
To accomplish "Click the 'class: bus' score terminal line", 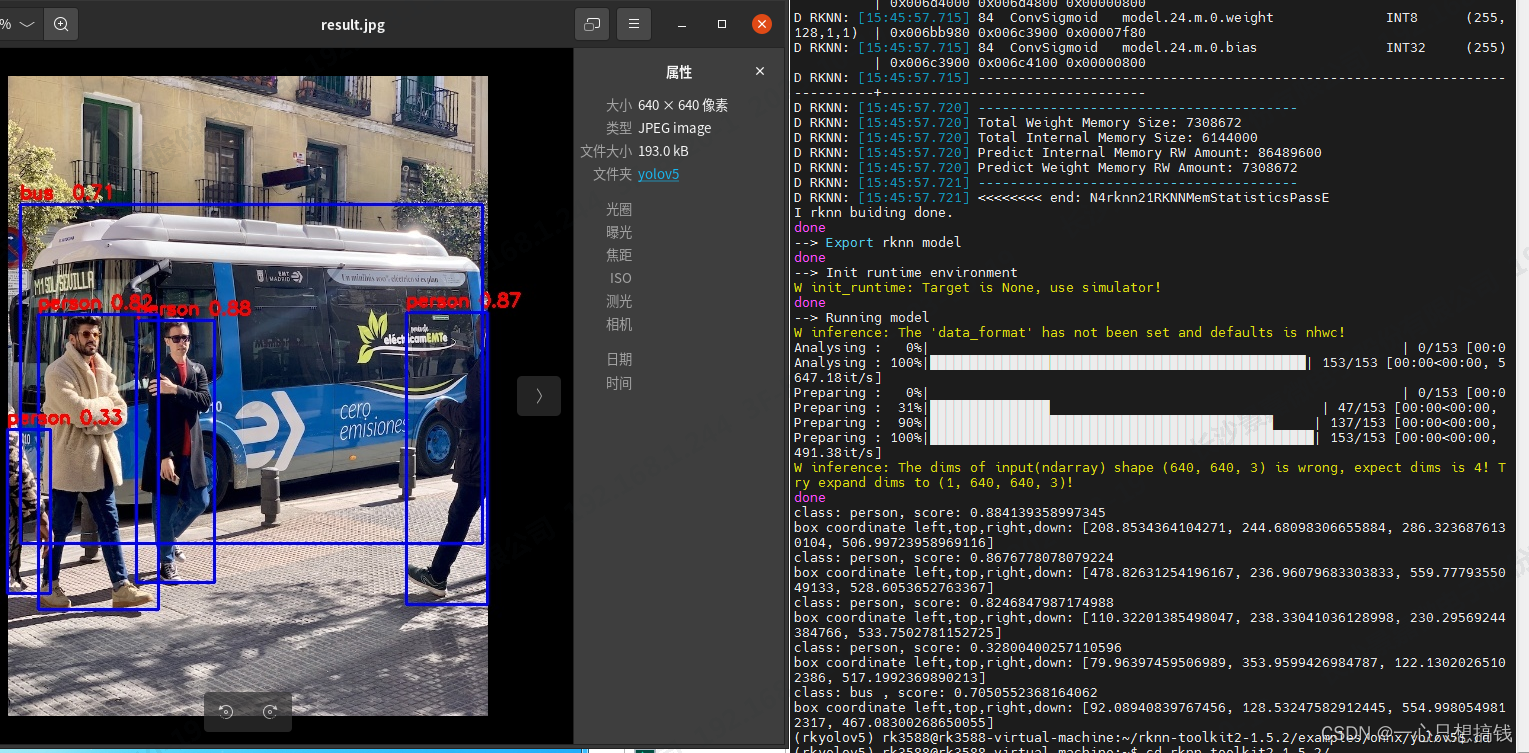I will point(946,692).
